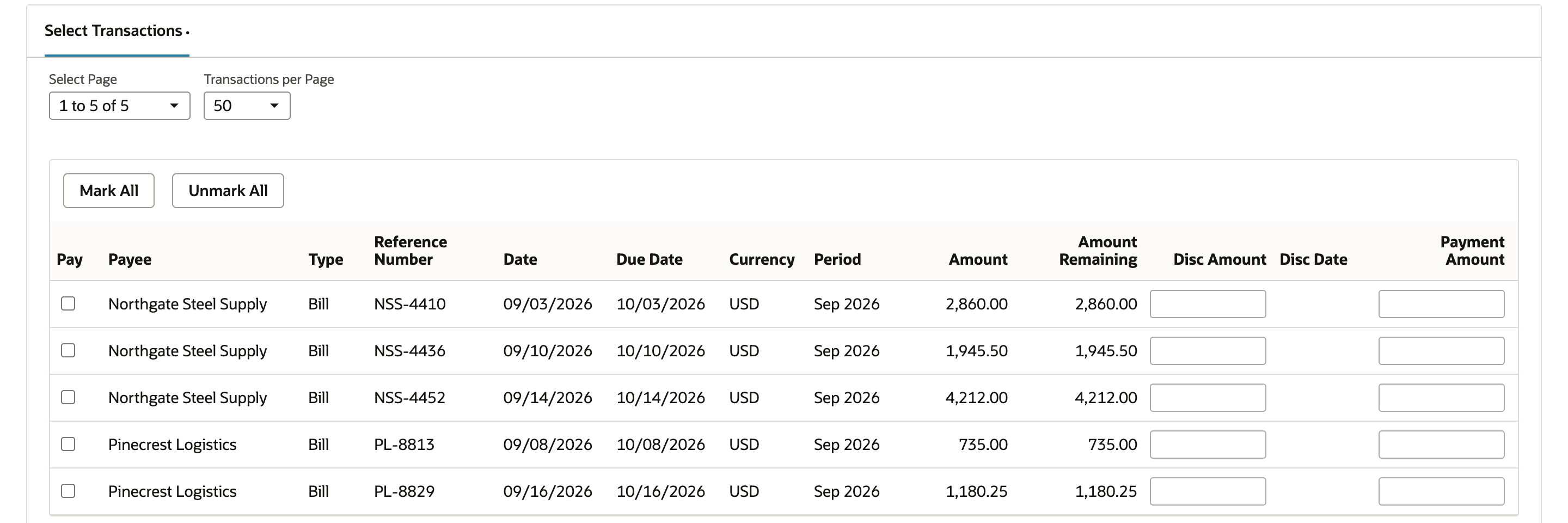Click due date 10/08/2026
The height and width of the screenshot is (523, 1568).
coord(660,445)
